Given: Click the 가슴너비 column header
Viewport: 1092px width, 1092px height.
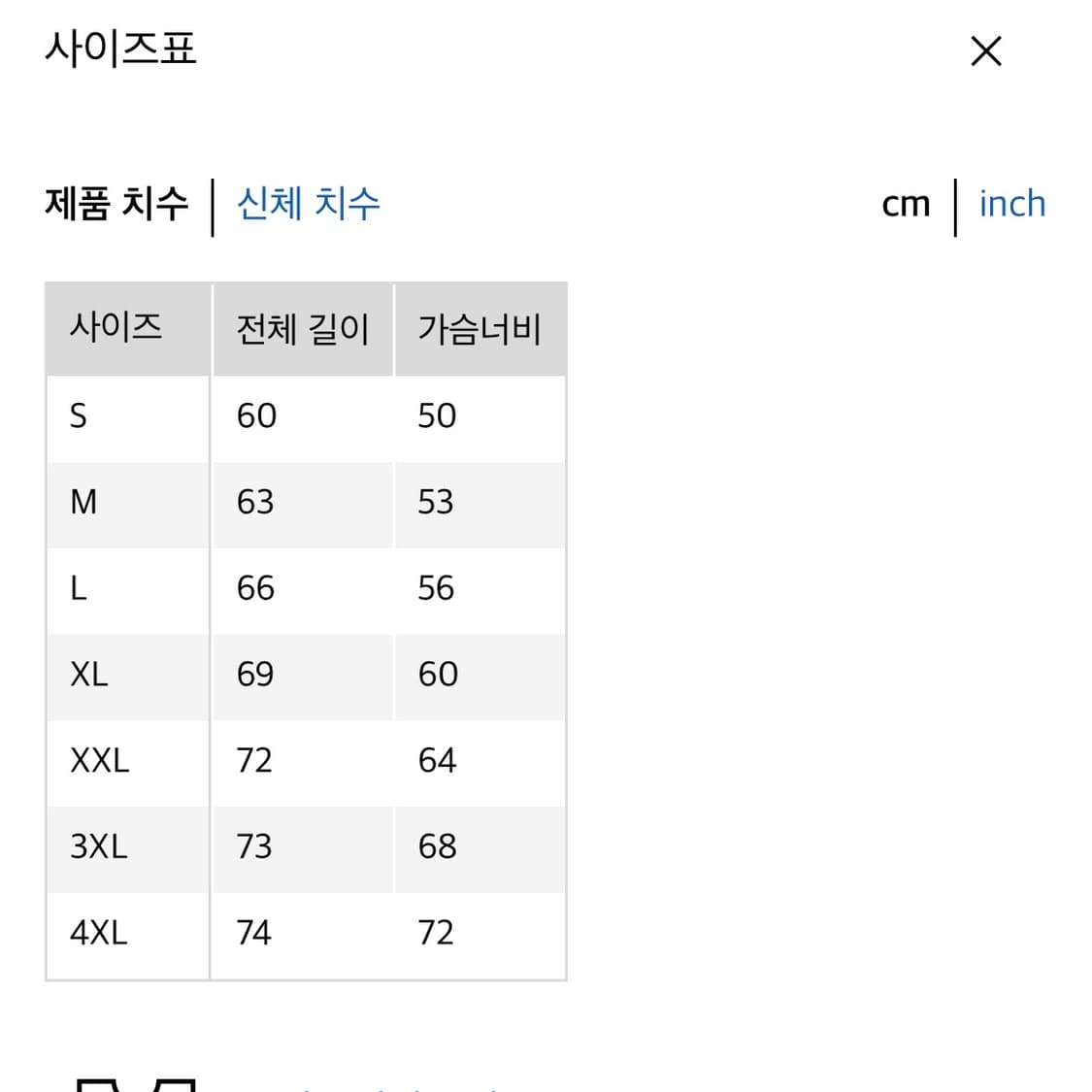Looking at the screenshot, I should 480,329.
